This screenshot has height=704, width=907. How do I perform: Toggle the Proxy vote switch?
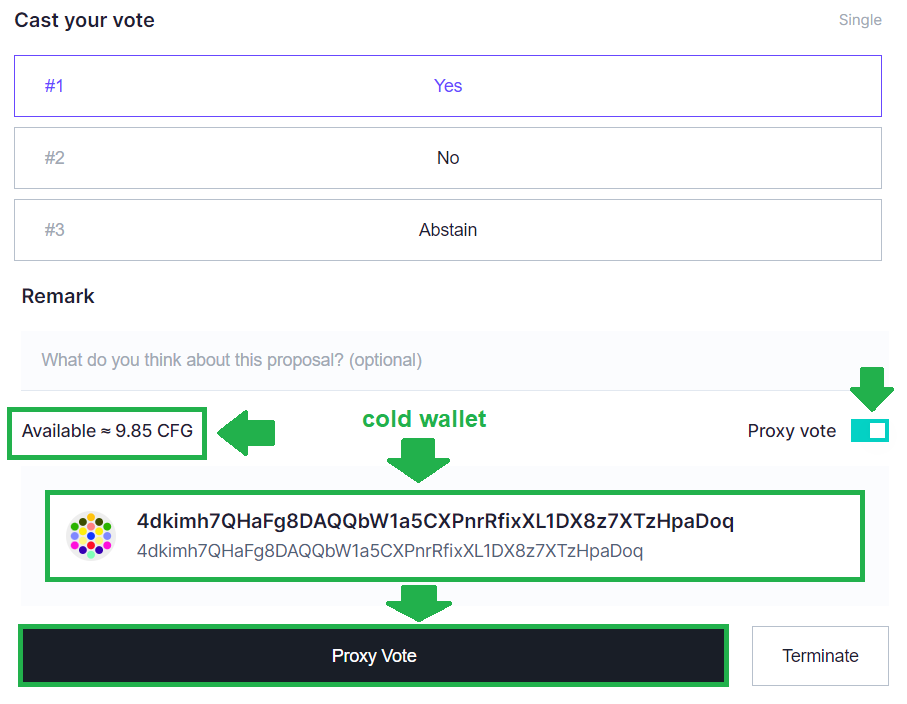869,431
